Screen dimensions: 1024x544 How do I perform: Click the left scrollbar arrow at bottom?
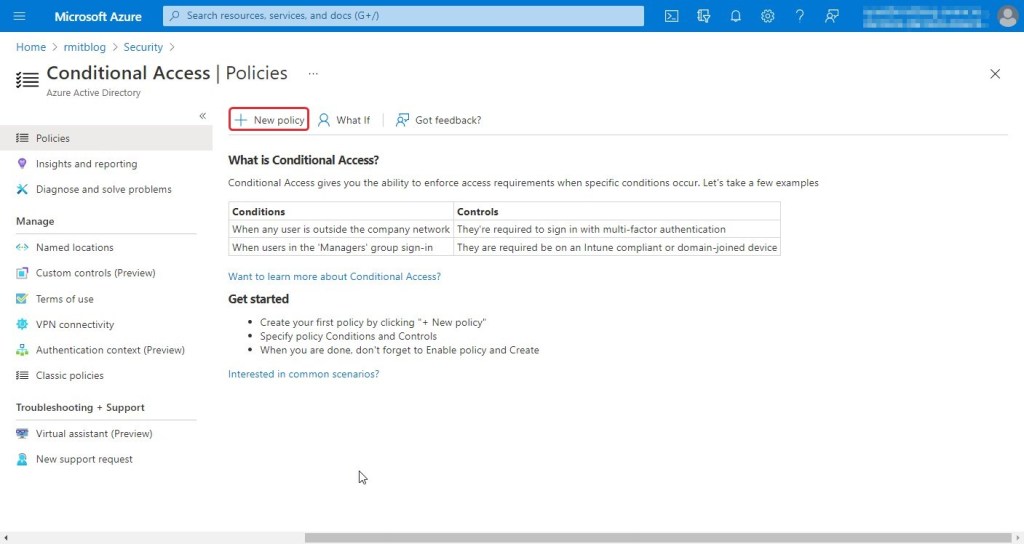[6, 538]
